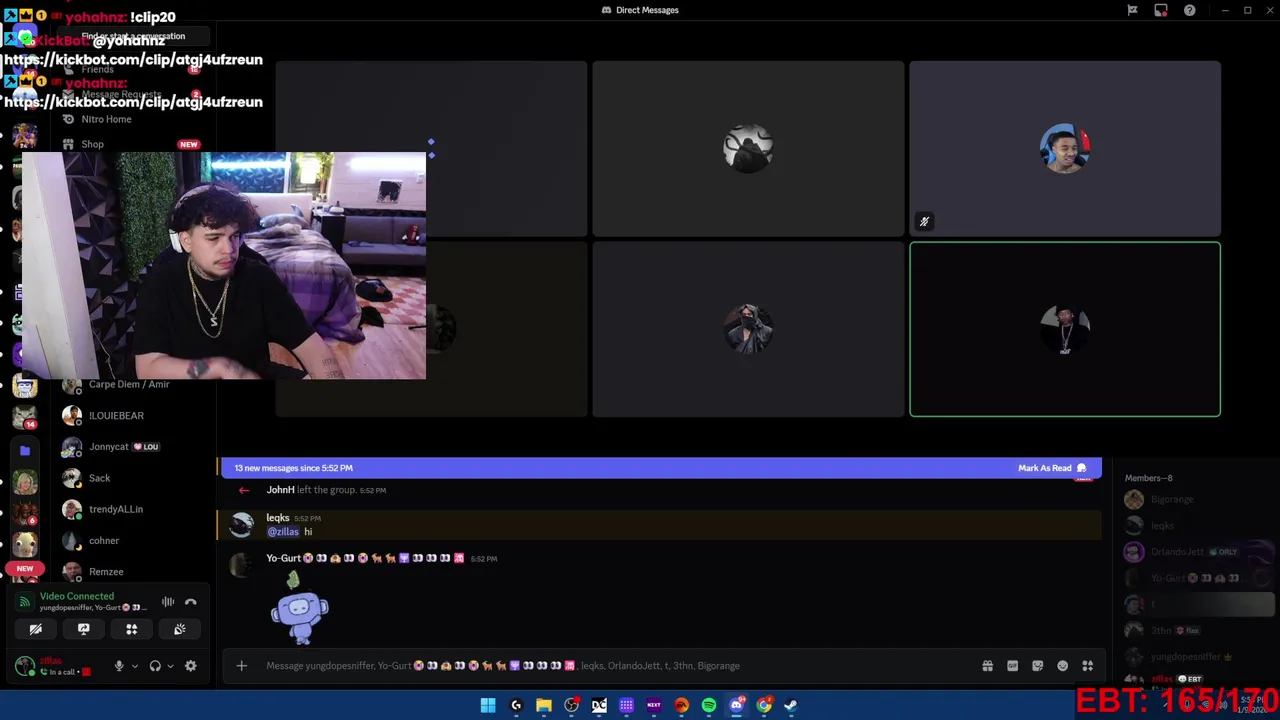Viewport: 1280px width, 720px height.
Task: Open Spotify from taskbar
Action: click(x=709, y=705)
